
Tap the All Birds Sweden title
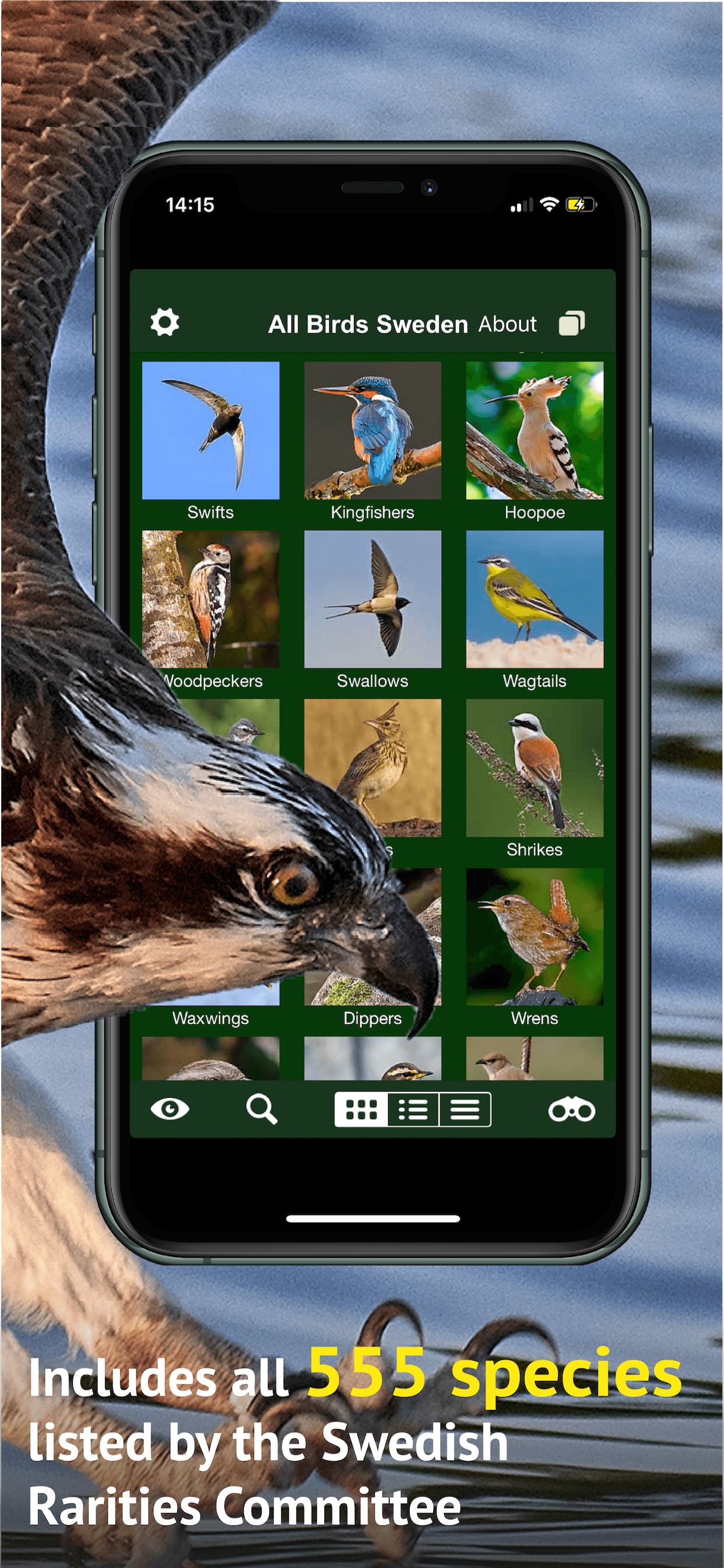pyautogui.click(x=368, y=324)
